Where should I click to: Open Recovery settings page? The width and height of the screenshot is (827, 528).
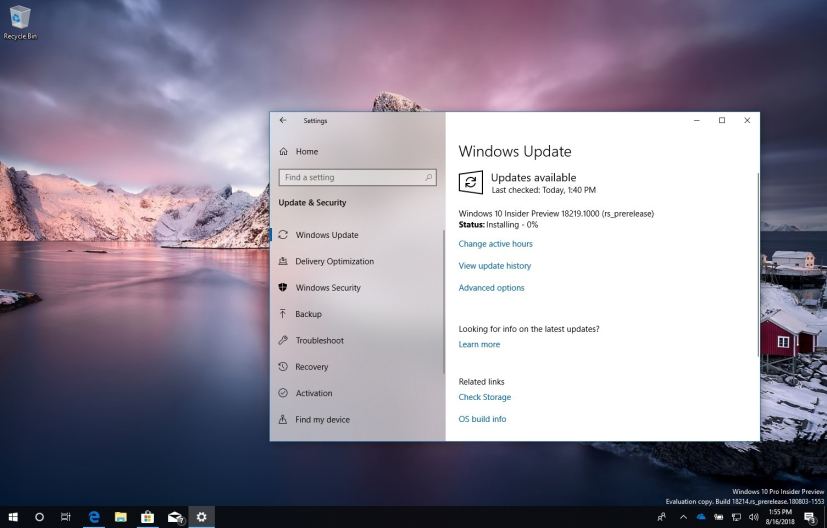(312, 367)
